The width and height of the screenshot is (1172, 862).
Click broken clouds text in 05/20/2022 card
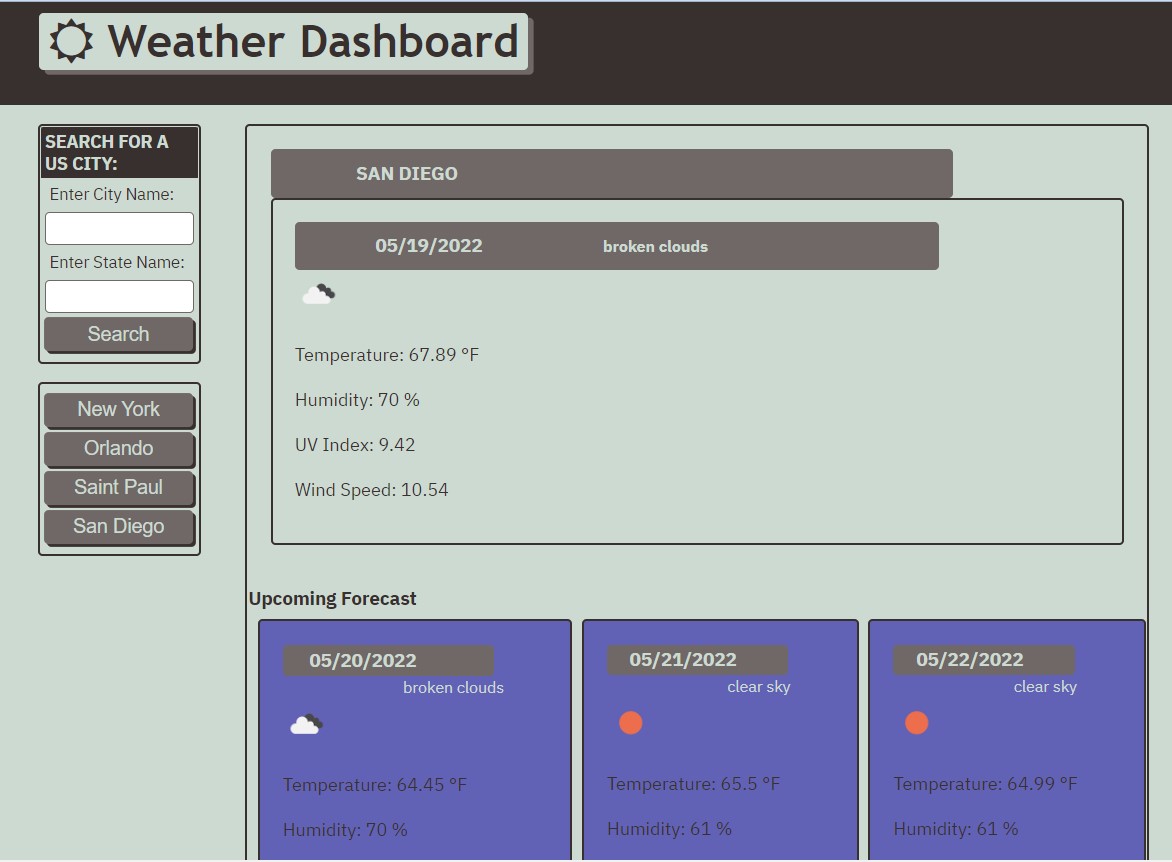(454, 688)
